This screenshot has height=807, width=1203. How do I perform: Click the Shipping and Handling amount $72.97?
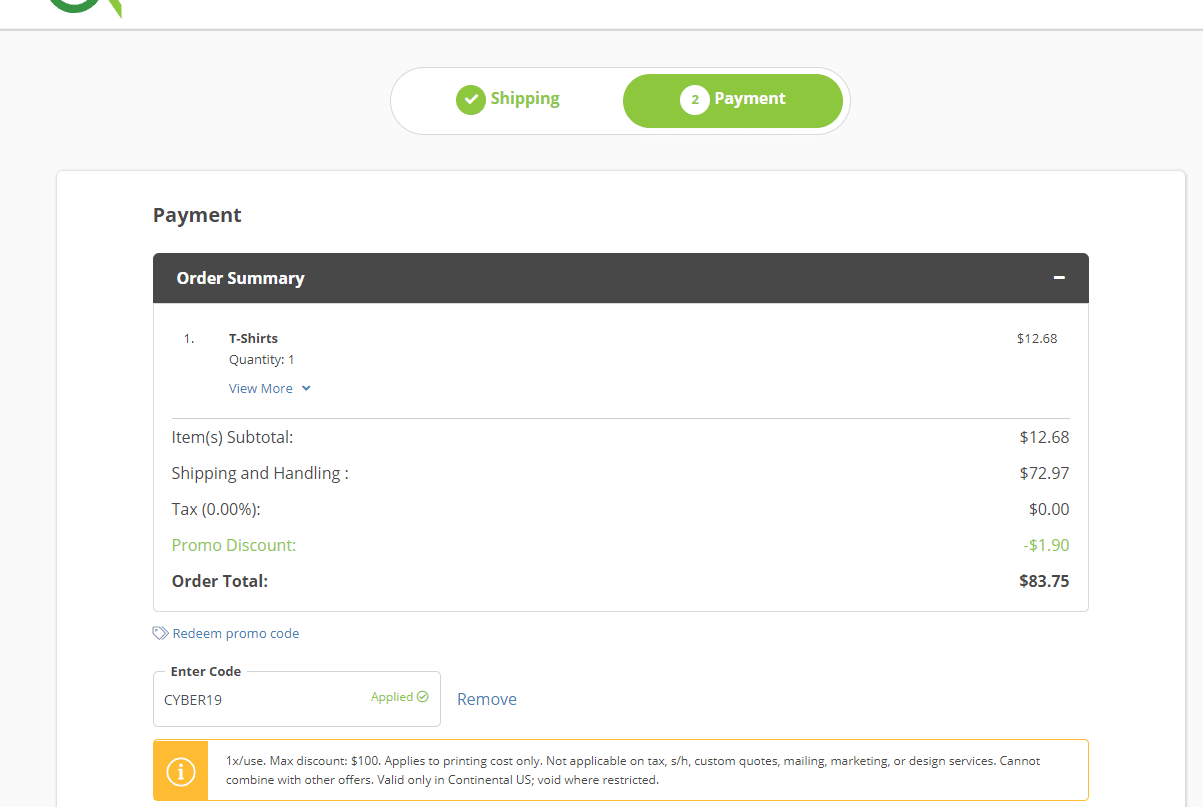click(1044, 473)
